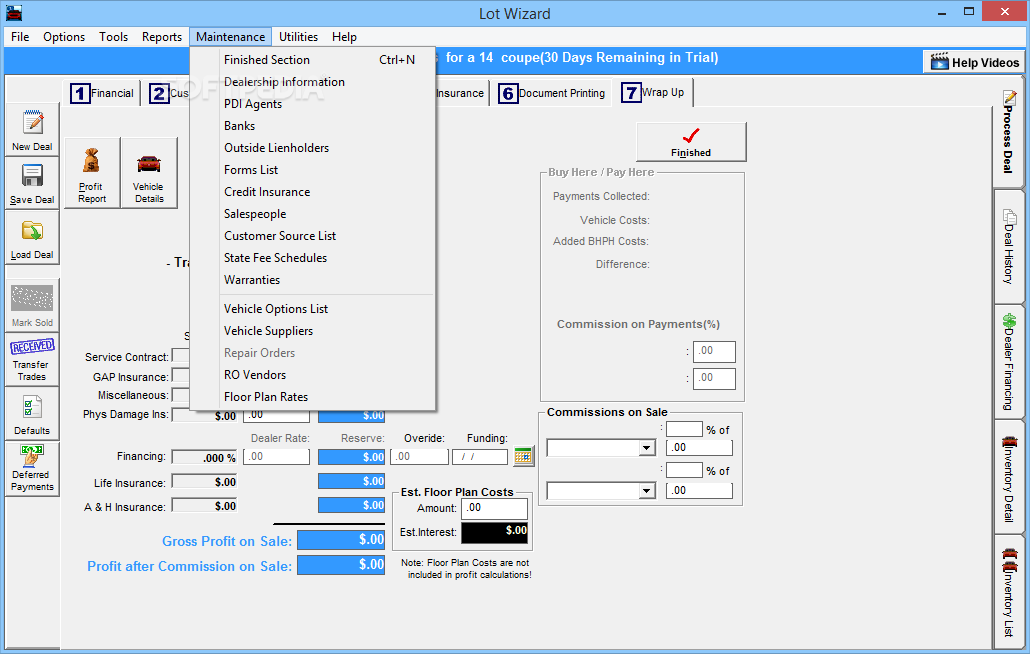Image resolution: width=1030 pixels, height=654 pixels.
Task: Click the Gross Profit on Sale value
Action: (341, 540)
